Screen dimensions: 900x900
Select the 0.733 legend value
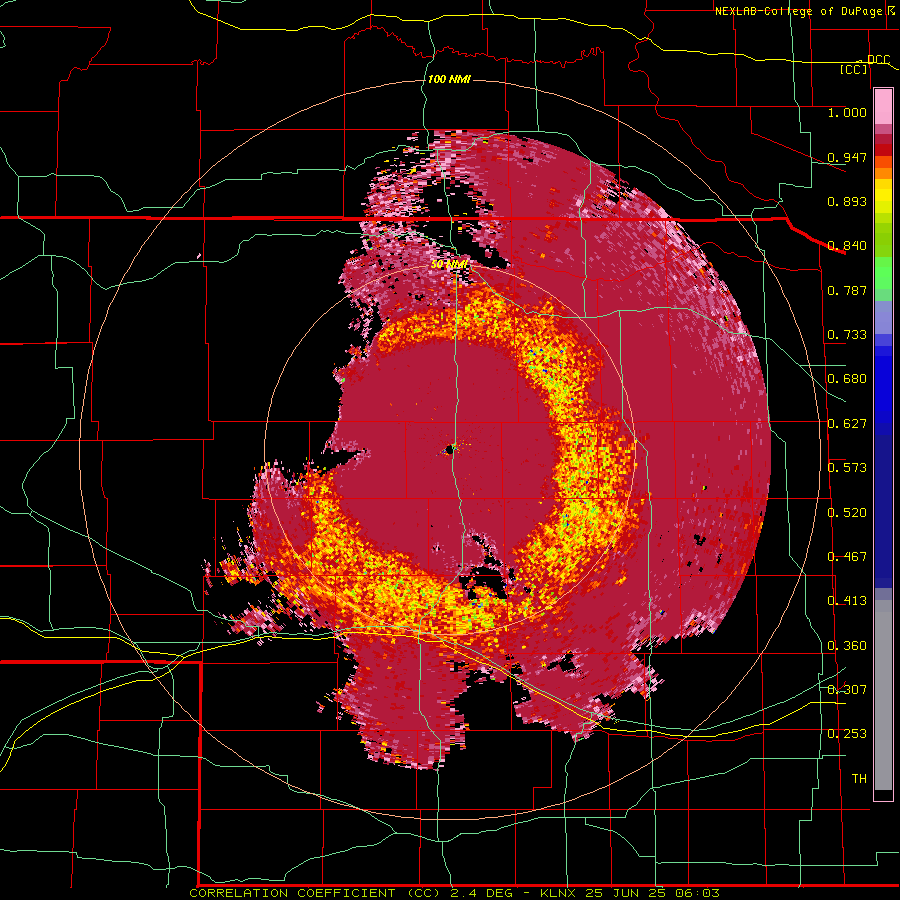847,335
